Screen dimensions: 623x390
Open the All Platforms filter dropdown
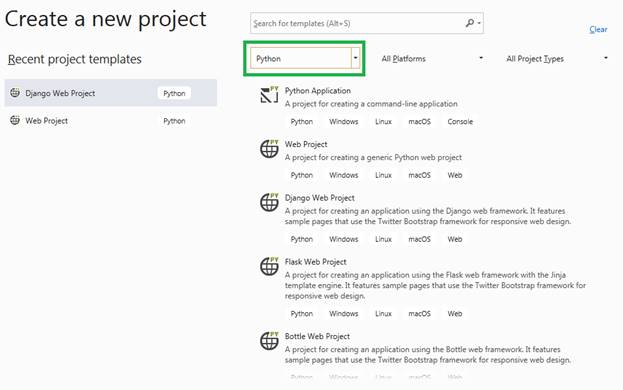(432, 59)
